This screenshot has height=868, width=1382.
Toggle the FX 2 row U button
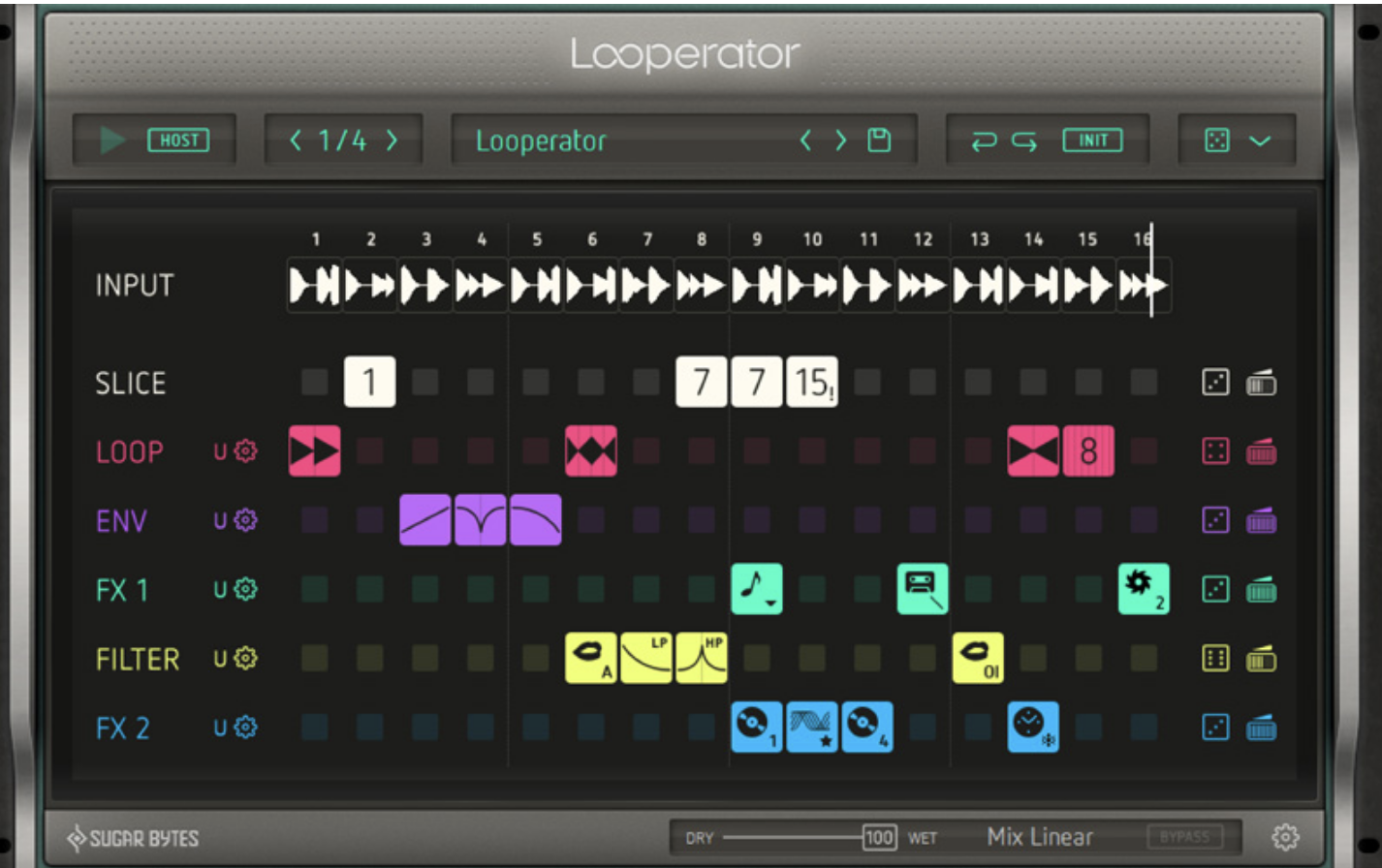point(220,728)
